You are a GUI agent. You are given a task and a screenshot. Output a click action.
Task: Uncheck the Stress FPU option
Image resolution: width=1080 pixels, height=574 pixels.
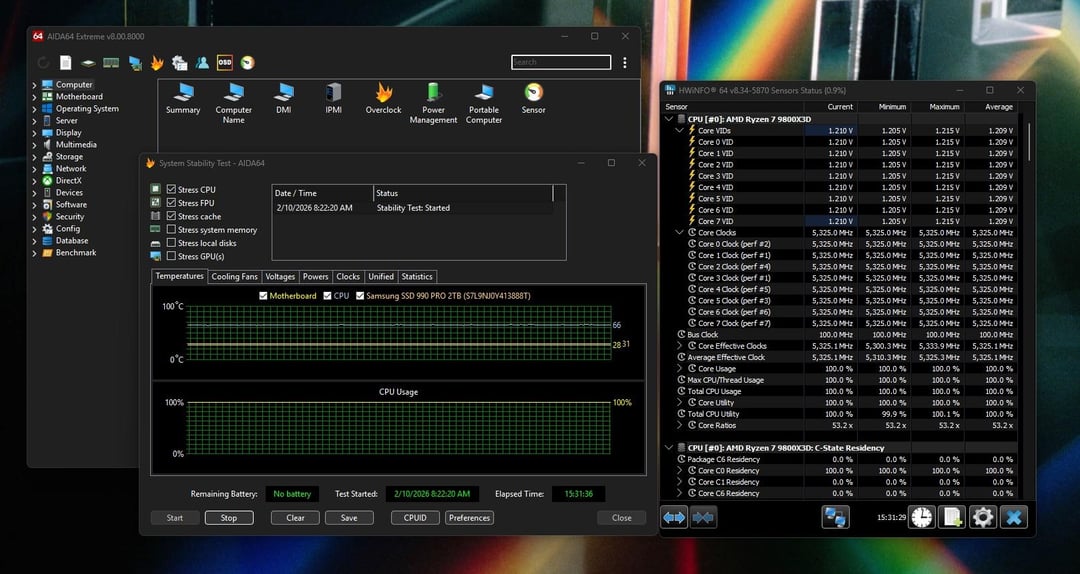pos(172,203)
